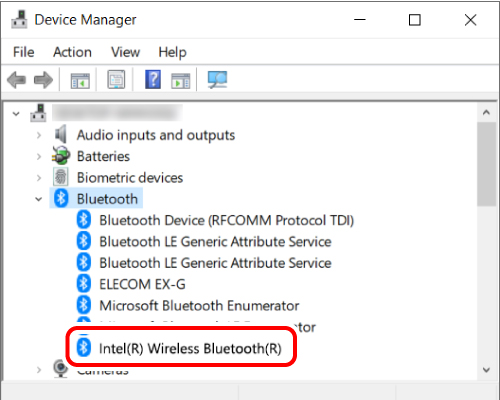This screenshot has width=500, height=400.
Task: Click the Biometric devices fingerprint icon
Action: tap(61, 177)
